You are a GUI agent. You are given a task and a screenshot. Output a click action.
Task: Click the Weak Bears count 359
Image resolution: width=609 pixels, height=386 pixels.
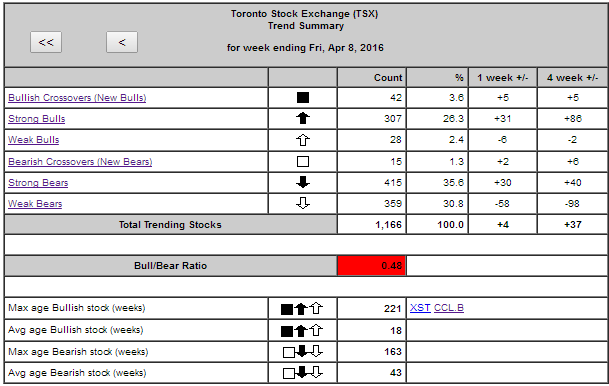393,203
